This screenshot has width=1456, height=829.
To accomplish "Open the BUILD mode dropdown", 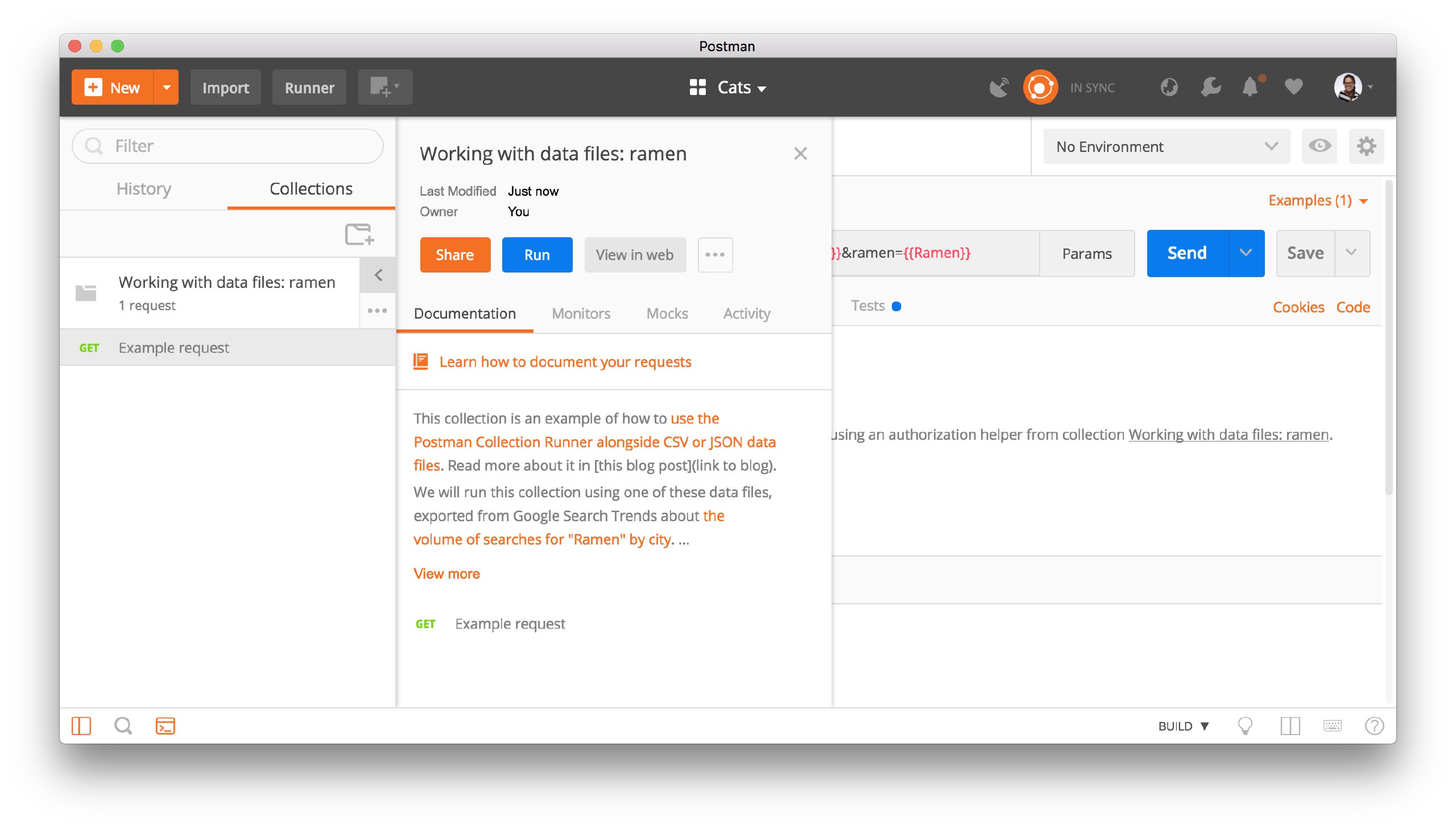I will [x=1183, y=726].
